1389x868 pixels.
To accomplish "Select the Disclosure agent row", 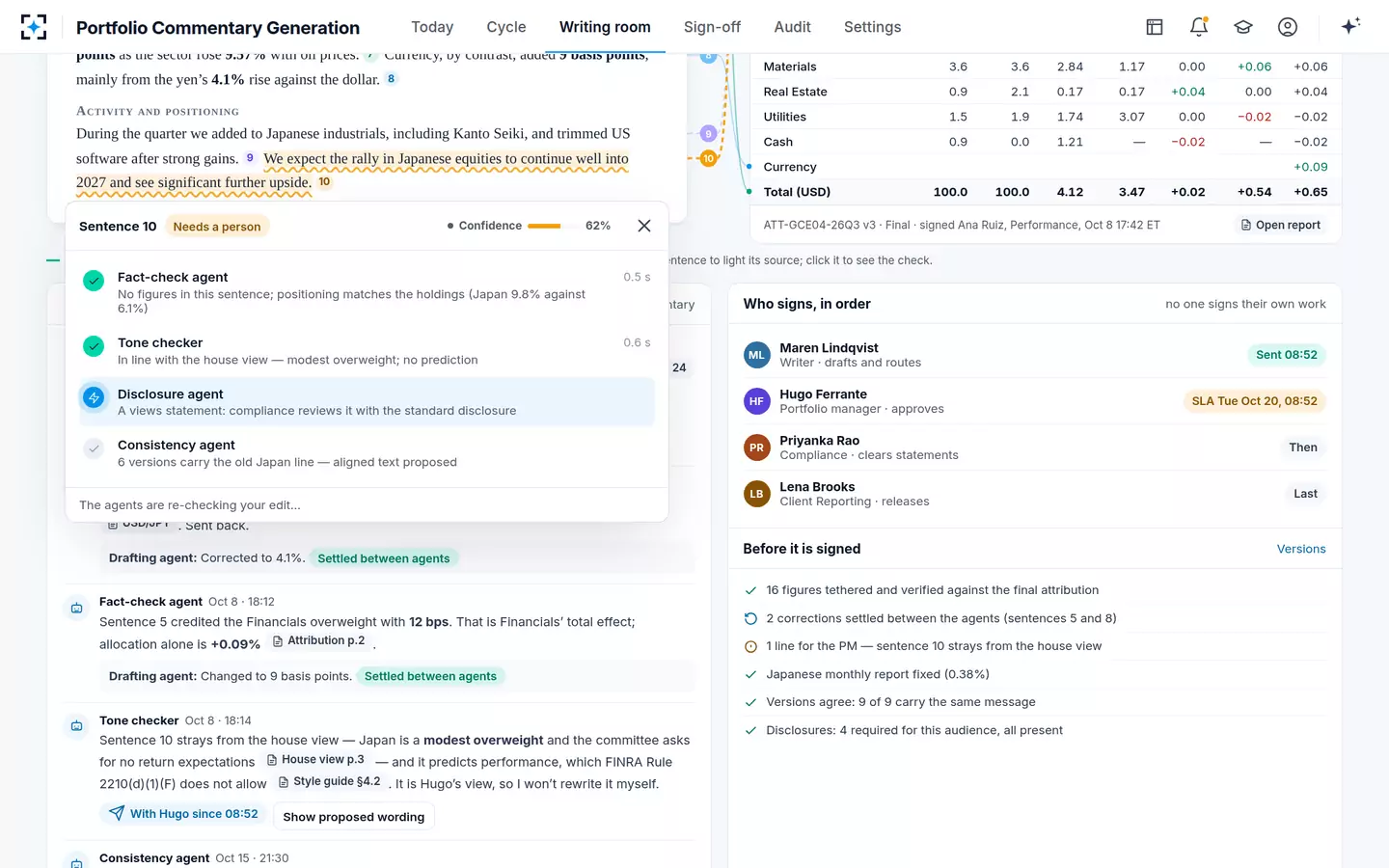I will 367,401.
